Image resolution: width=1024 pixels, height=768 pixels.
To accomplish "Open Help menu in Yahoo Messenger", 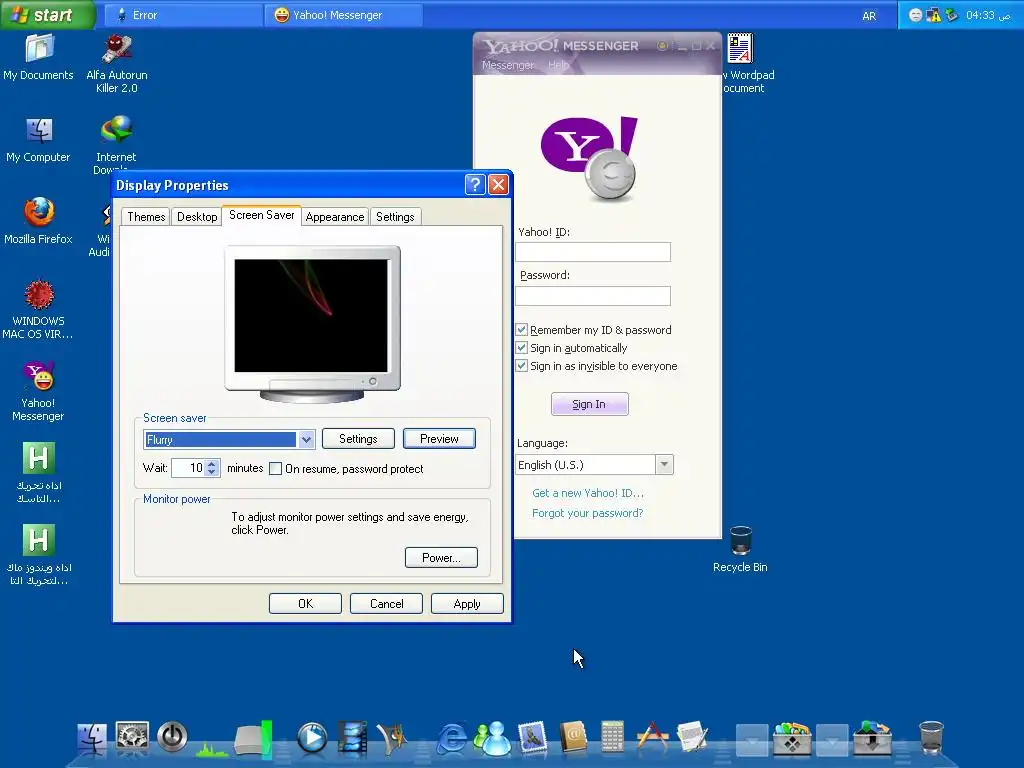I will 558,65.
